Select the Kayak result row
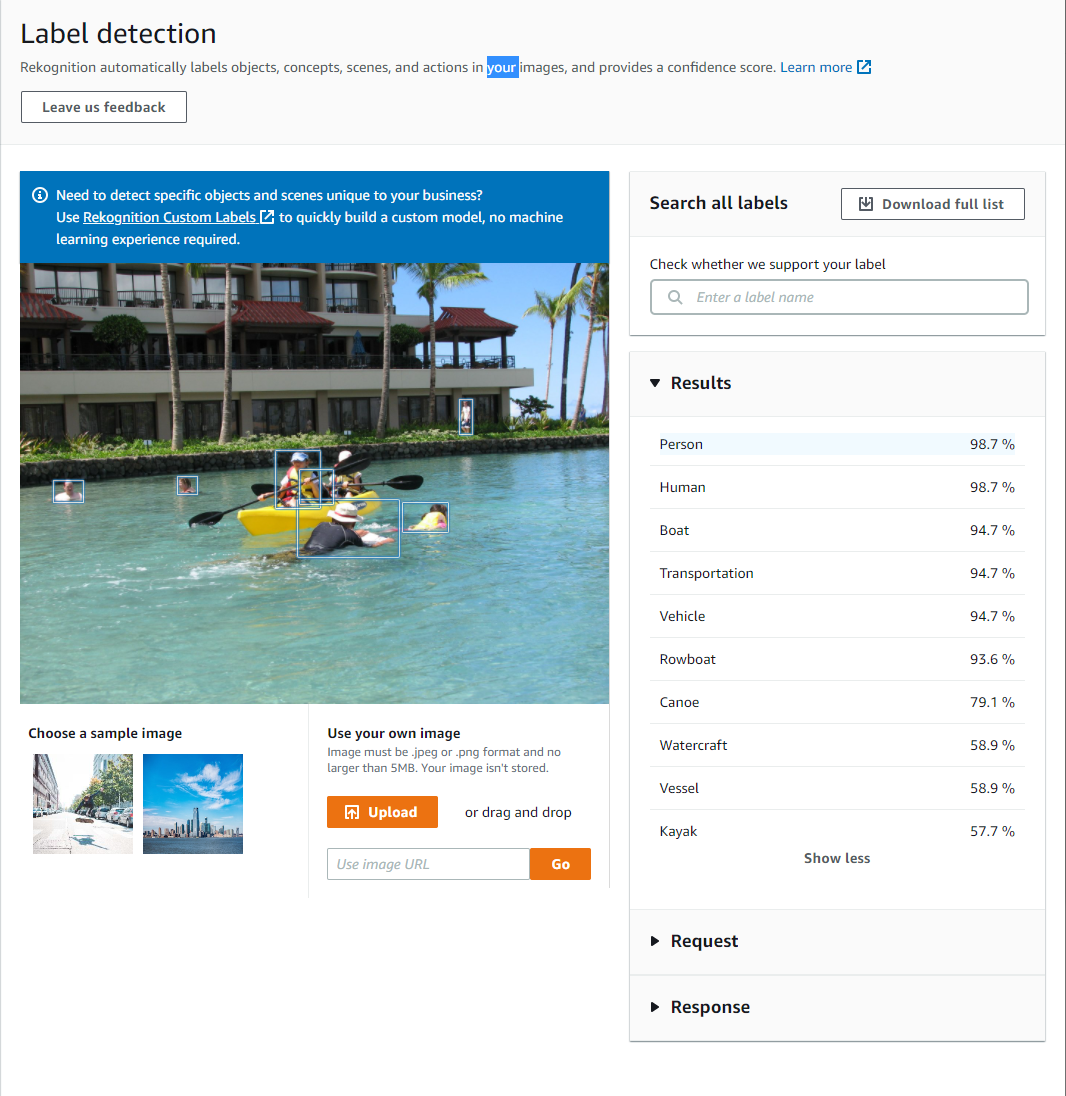The width and height of the screenshot is (1066, 1096). tap(837, 831)
